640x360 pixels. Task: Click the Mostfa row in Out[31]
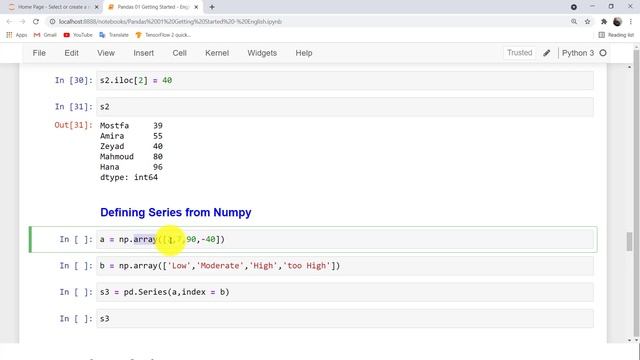click(131, 126)
